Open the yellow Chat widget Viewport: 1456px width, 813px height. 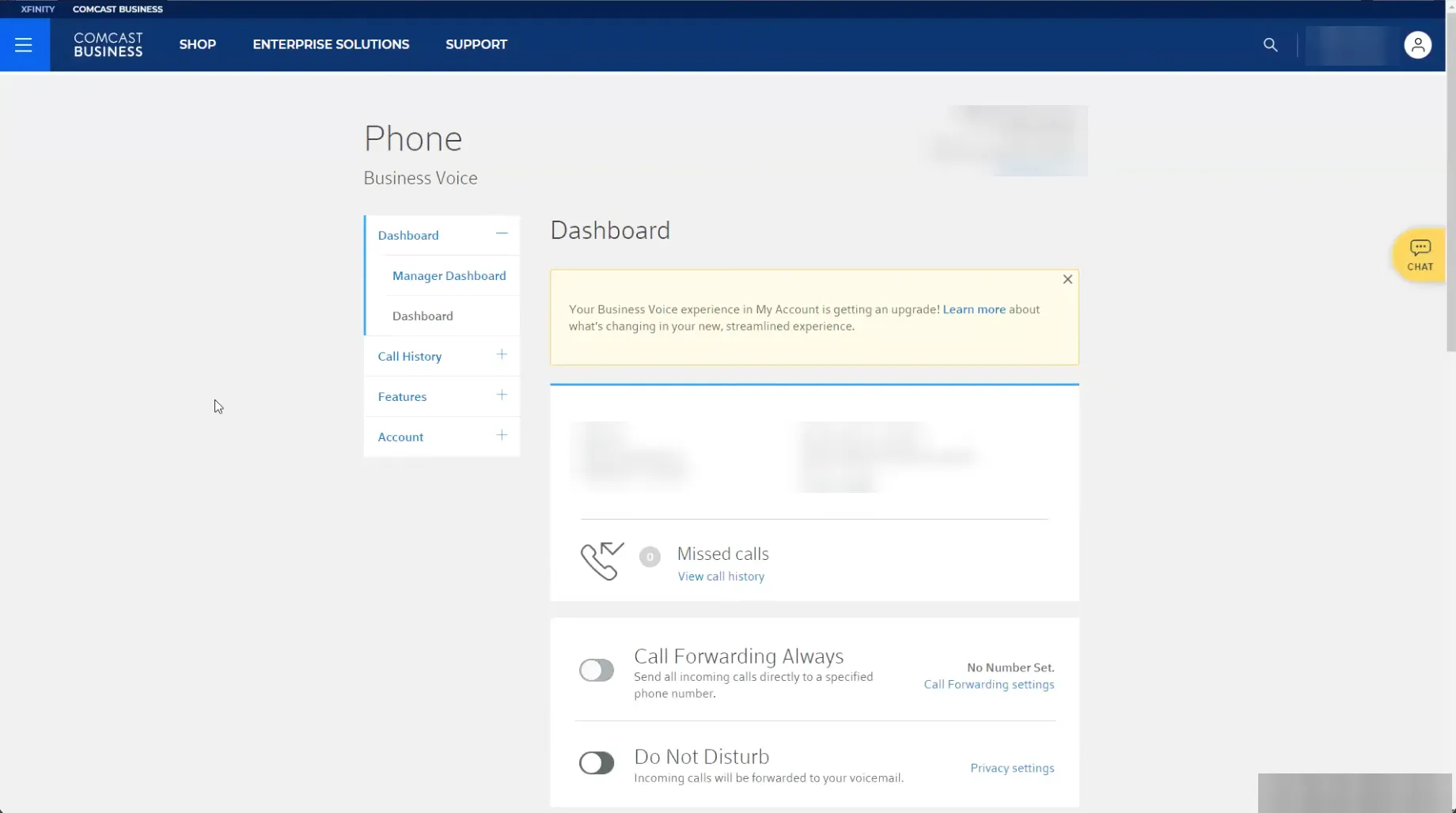(1420, 255)
